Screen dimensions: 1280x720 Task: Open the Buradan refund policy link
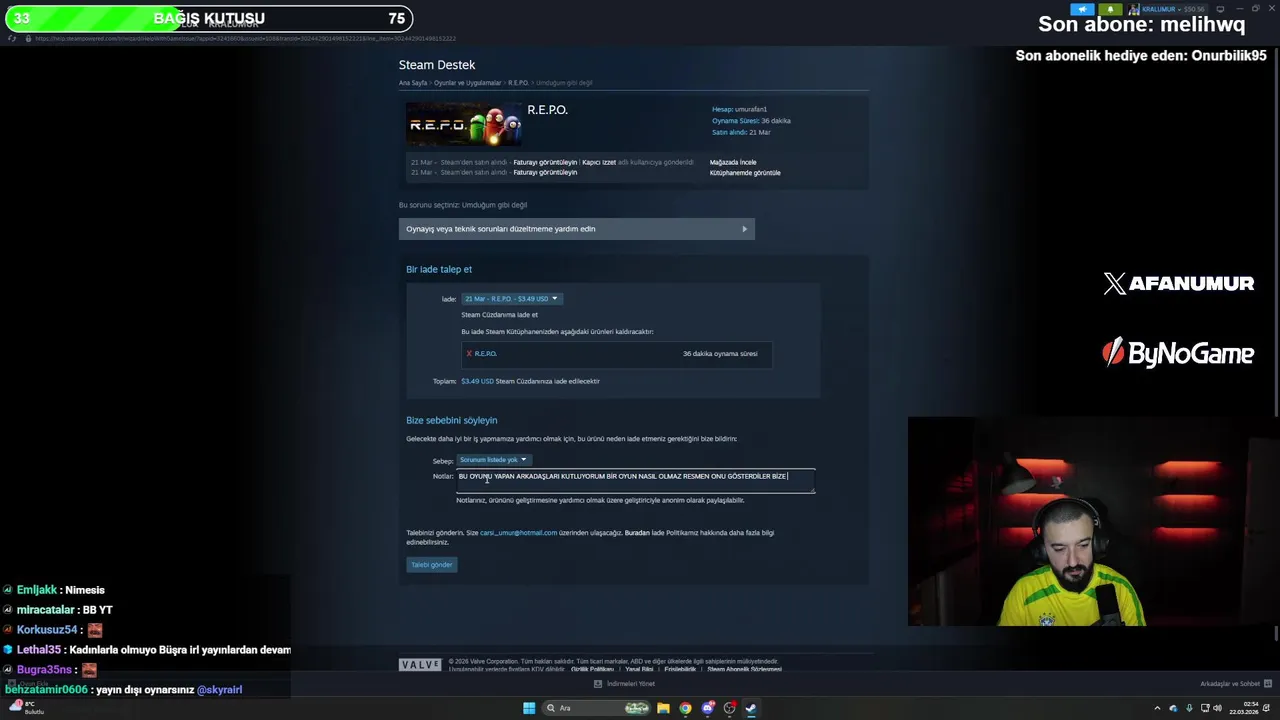tap(637, 533)
